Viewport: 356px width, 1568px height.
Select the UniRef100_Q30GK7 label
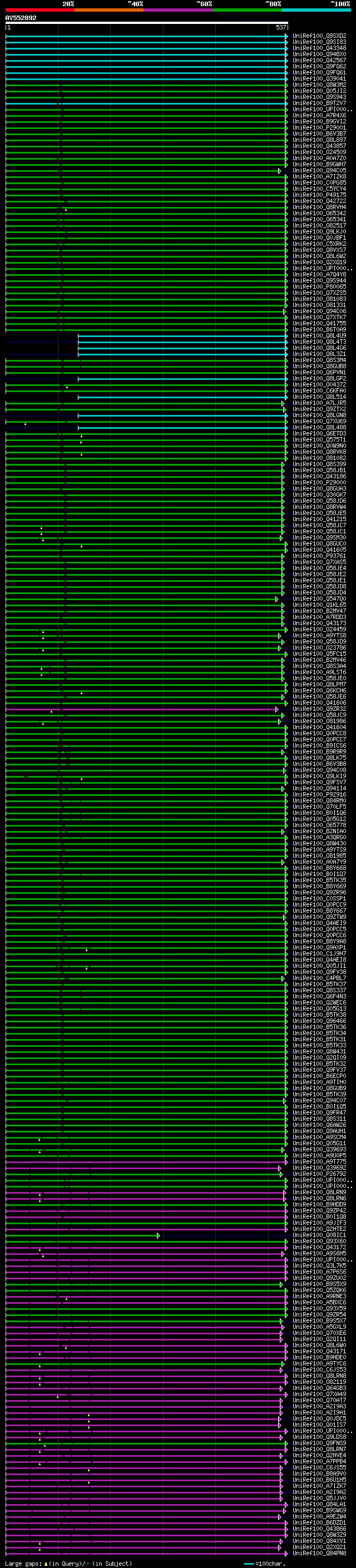[319, 494]
